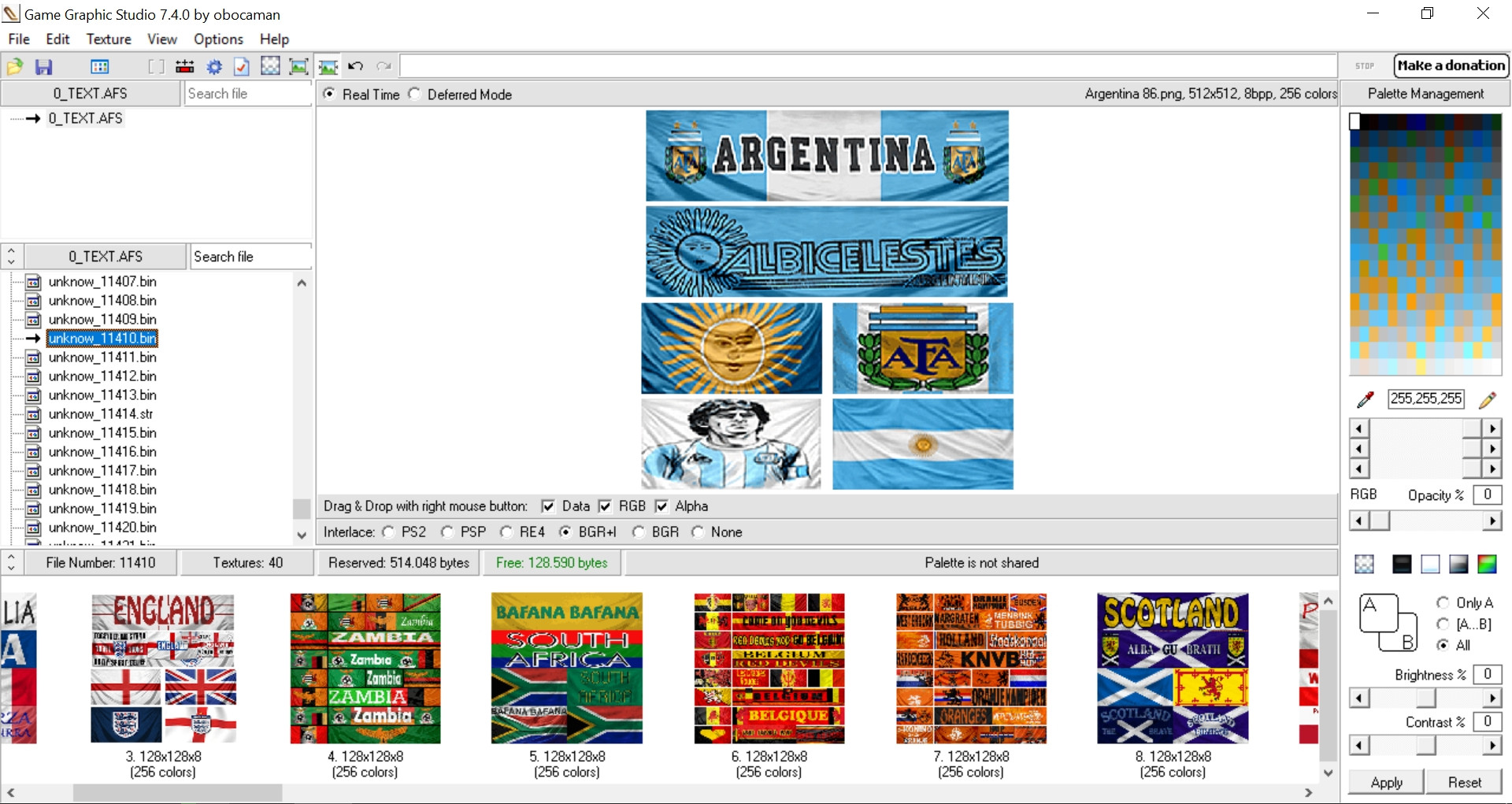Click the document with checkmark icon
This screenshot has width=1512, height=804.
(x=242, y=67)
